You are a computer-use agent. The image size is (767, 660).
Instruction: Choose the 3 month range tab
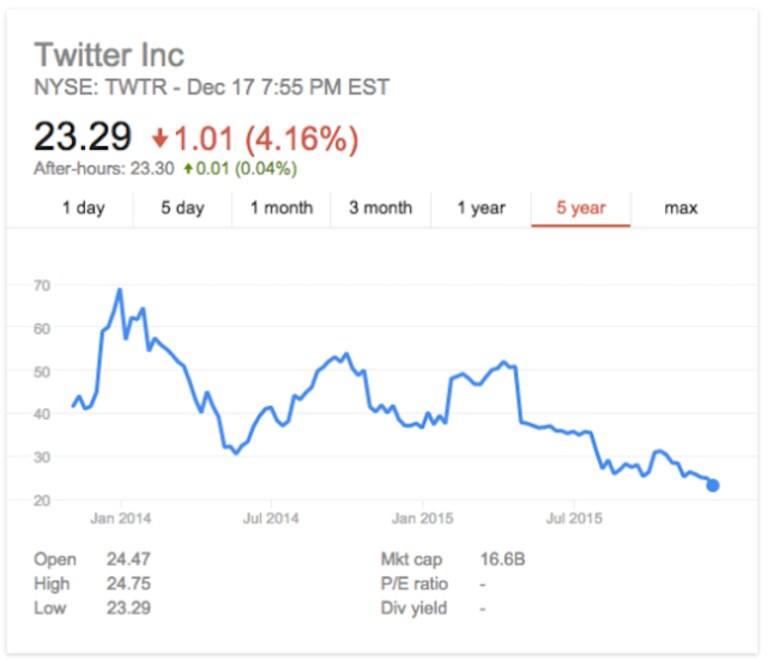(x=381, y=208)
